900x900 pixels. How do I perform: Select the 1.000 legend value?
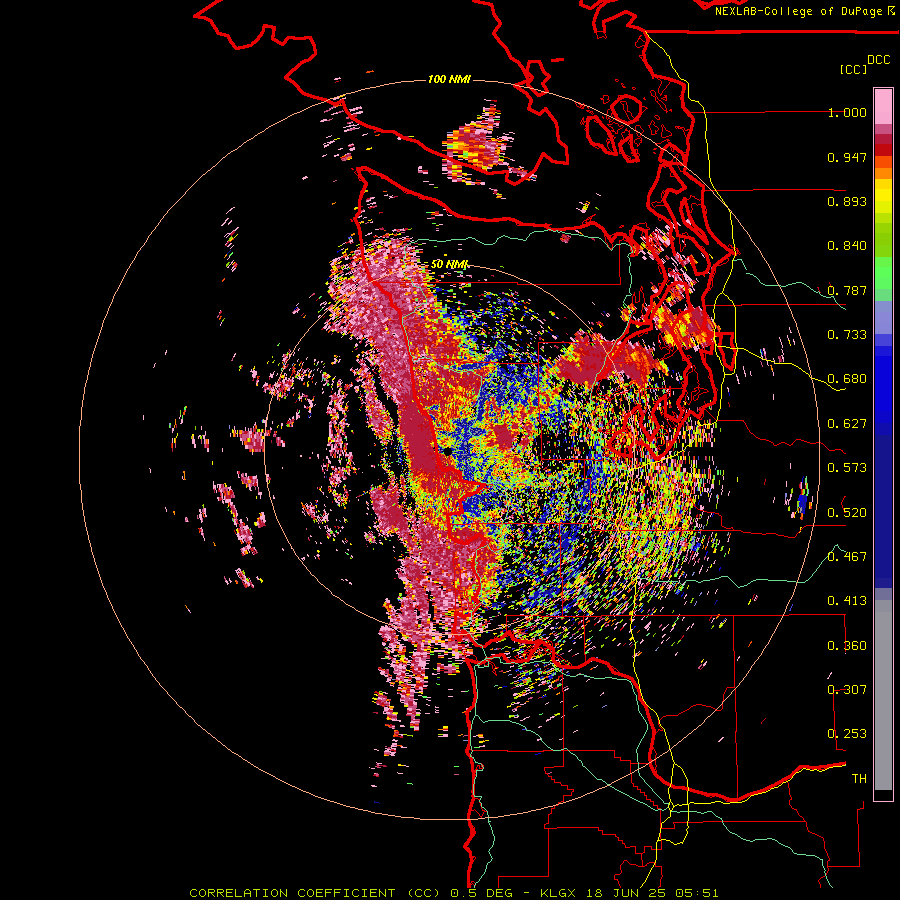[x=847, y=112]
